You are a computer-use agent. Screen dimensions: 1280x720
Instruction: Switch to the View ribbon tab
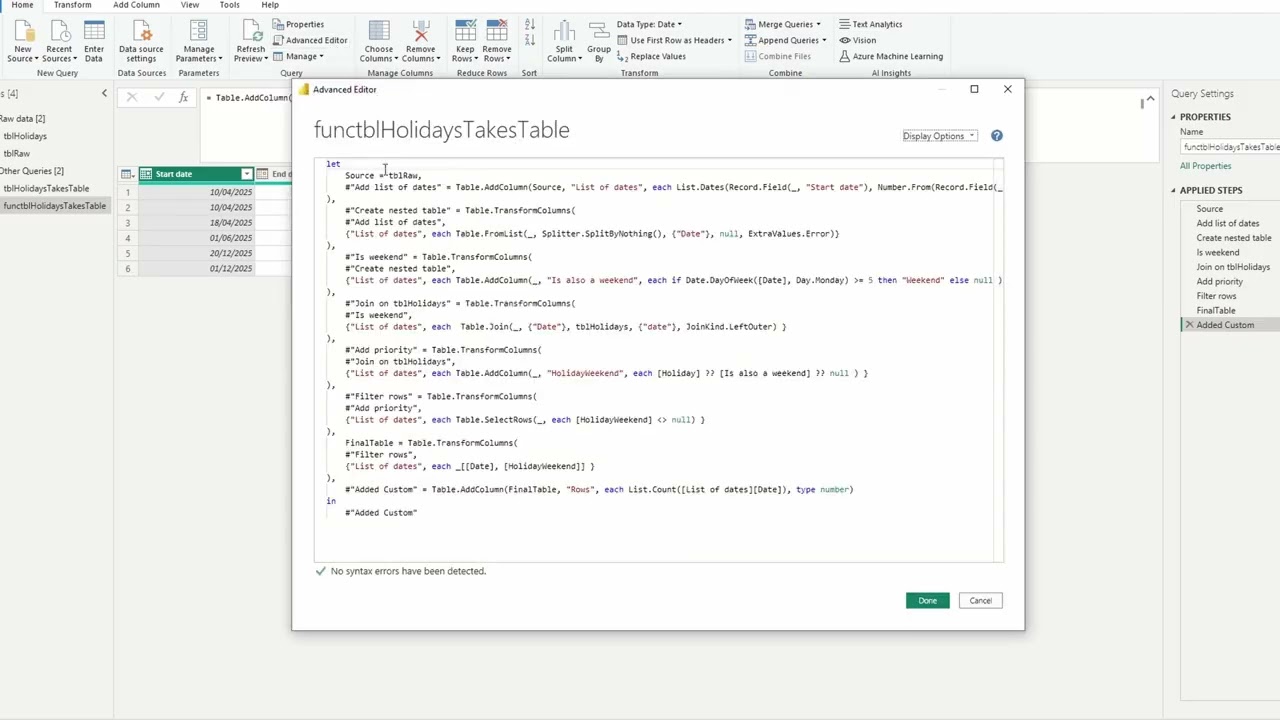(189, 5)
